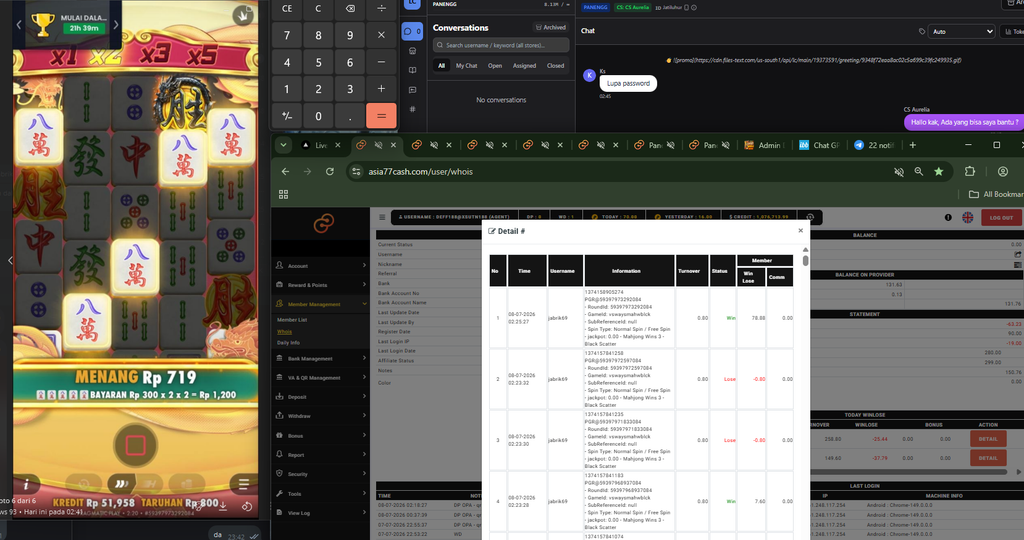Open the Chrome profile avatar
The width and height of the screenshot is (1024, 540).
coord(1002,171)
